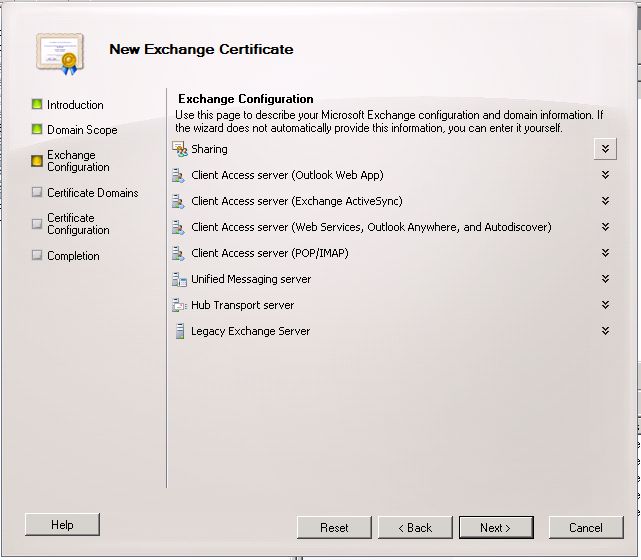Image resolution: width=641 pixels, height=560 pixels.
Task: Expand the Legacy Exchange Server chevron
Action: click(605, 331)
